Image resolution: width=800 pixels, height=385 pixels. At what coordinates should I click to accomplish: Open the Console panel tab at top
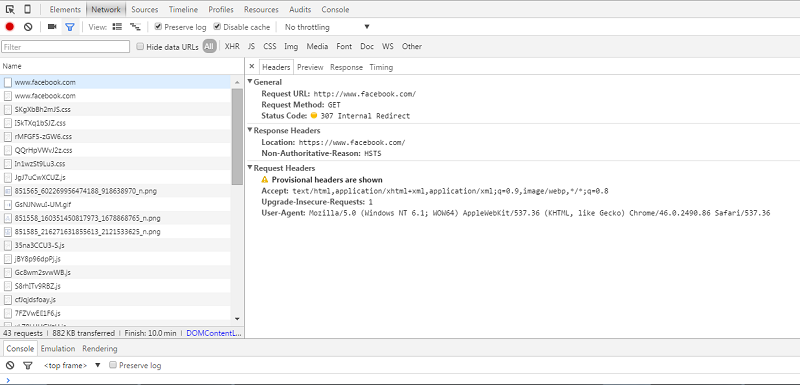coord(335,9)
